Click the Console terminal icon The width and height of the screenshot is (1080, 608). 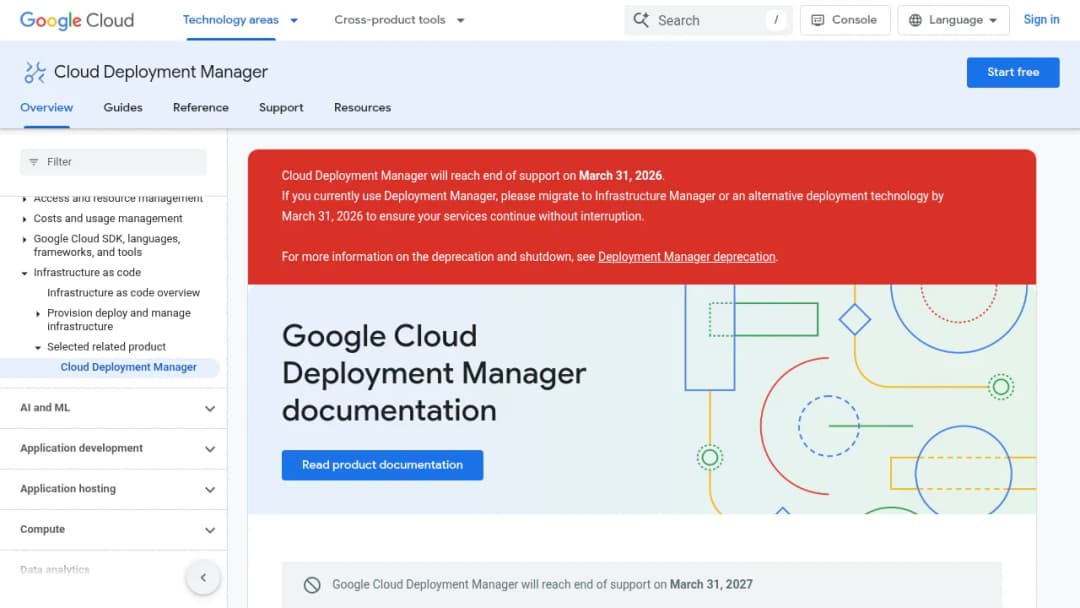818,20
